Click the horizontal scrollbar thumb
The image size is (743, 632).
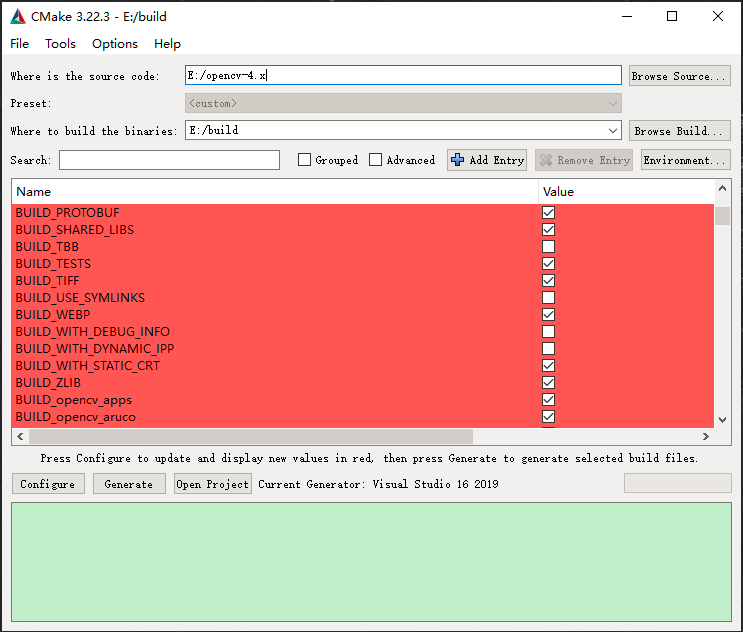tap(251, 436)
